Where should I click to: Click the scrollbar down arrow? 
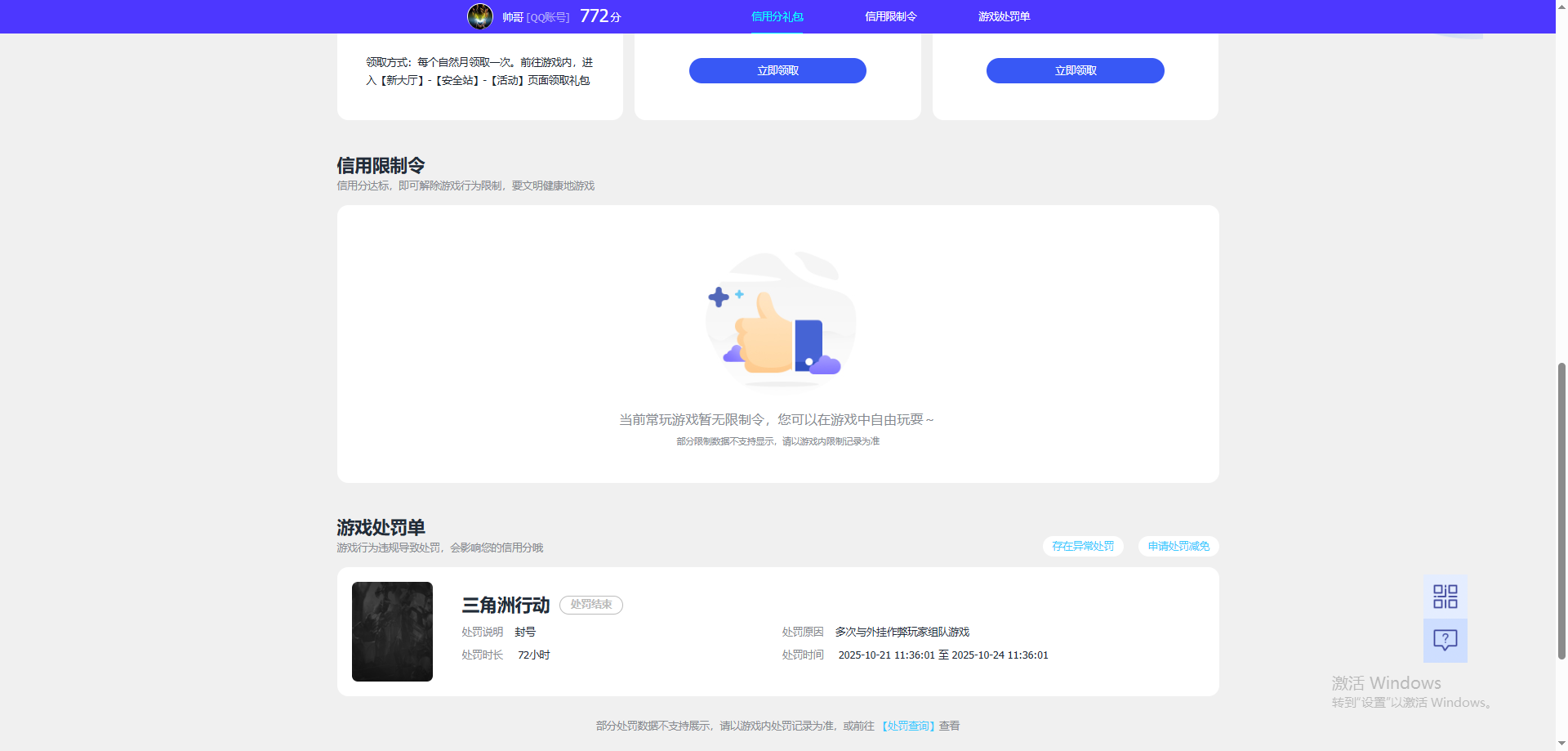pyautogui.click(x=1561, y=744)
